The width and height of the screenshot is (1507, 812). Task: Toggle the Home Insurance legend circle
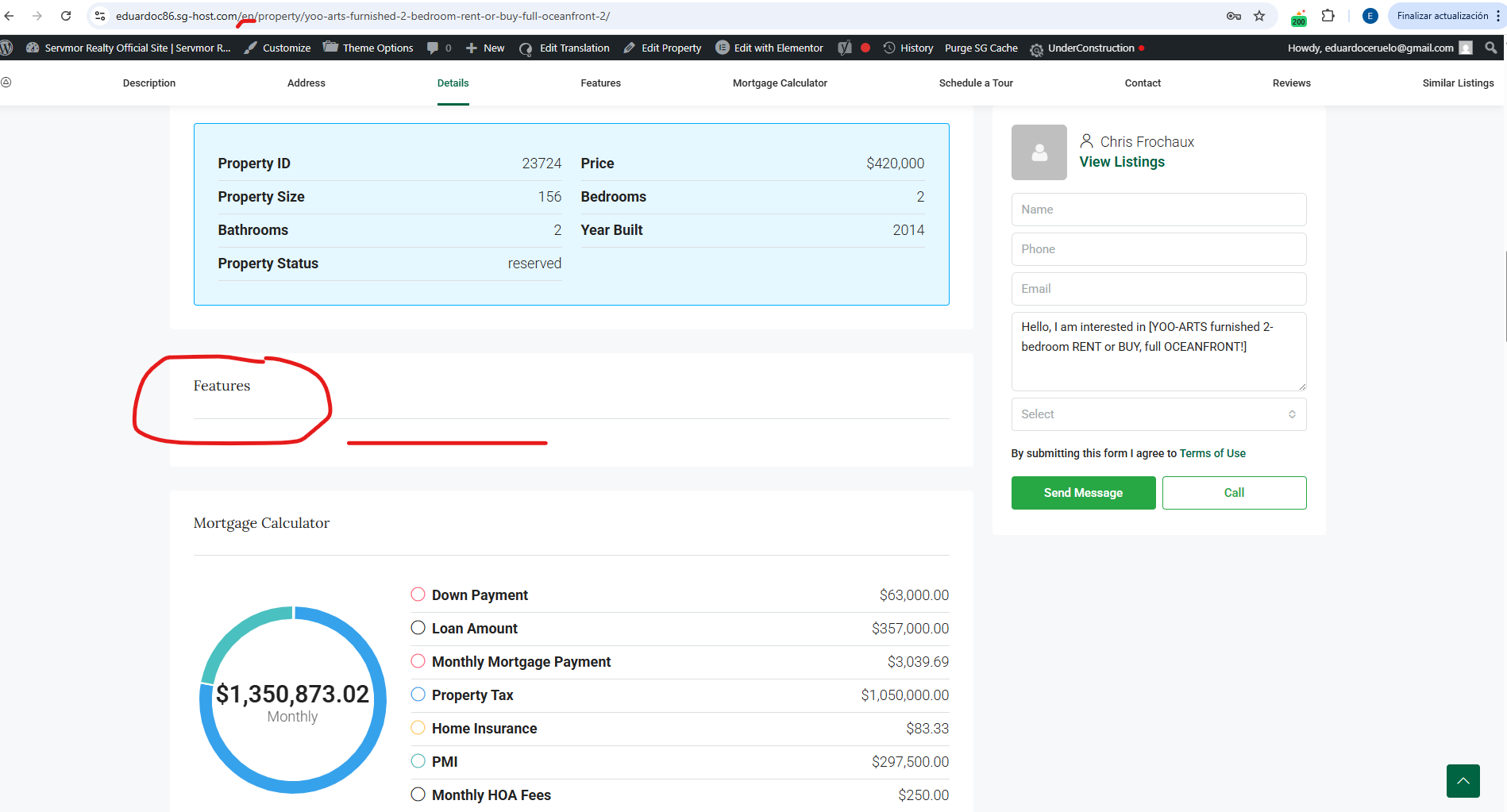point(418,728)
